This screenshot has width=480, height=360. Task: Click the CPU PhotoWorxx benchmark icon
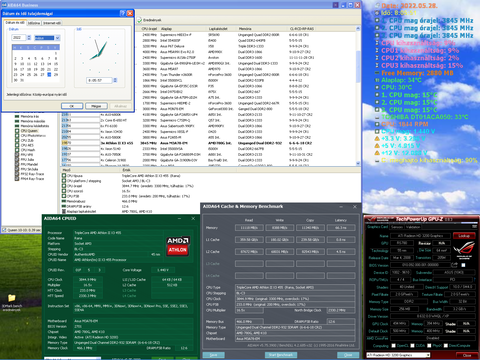tap(17, 136)
